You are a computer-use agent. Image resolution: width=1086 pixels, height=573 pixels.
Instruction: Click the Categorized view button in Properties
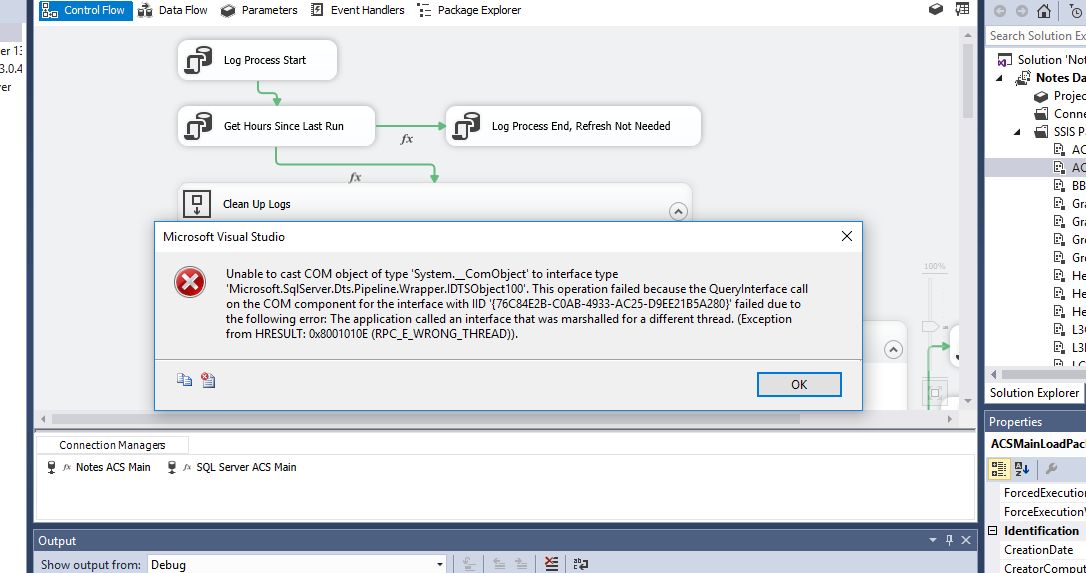click(x=999, y=469)
